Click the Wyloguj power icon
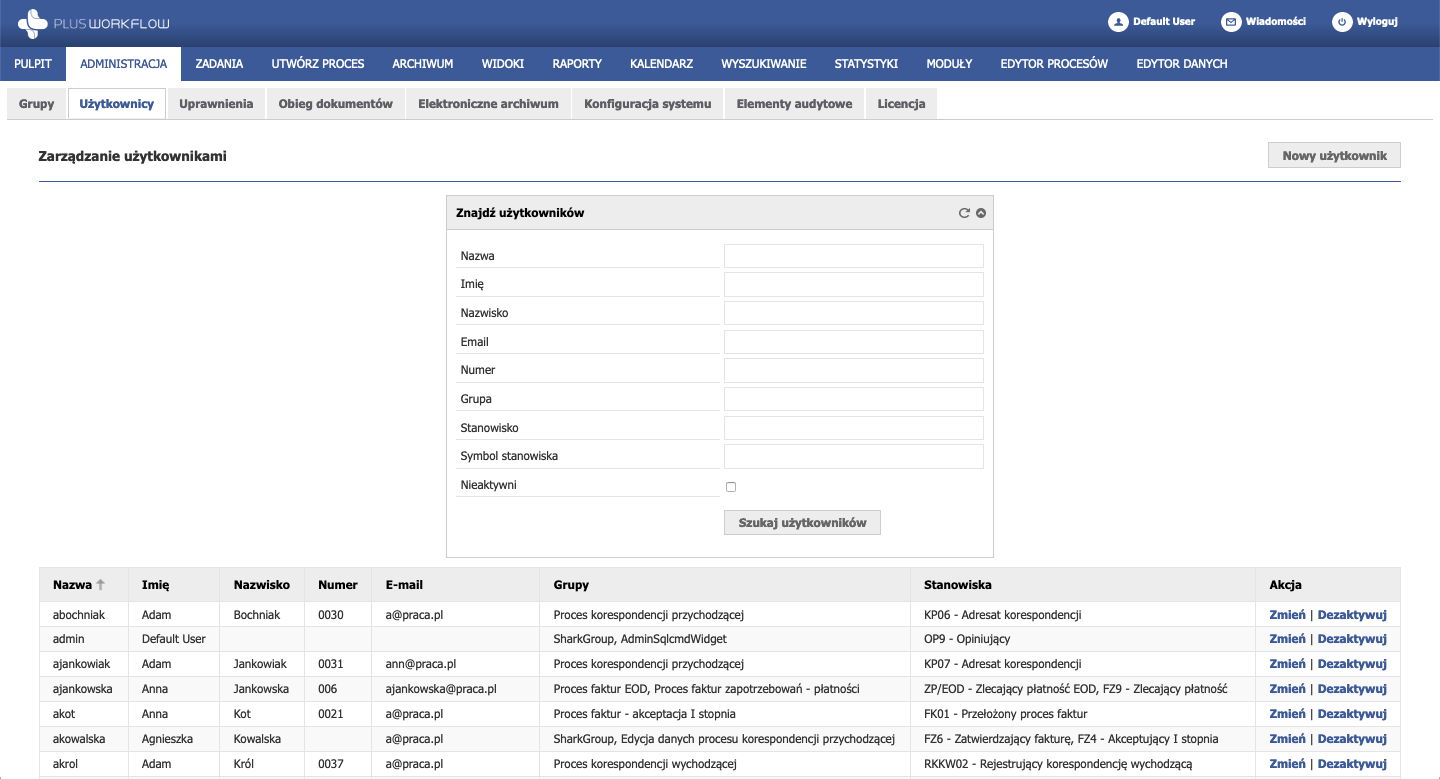Viewport: 1440px width, 779px height. (1342, 21)
